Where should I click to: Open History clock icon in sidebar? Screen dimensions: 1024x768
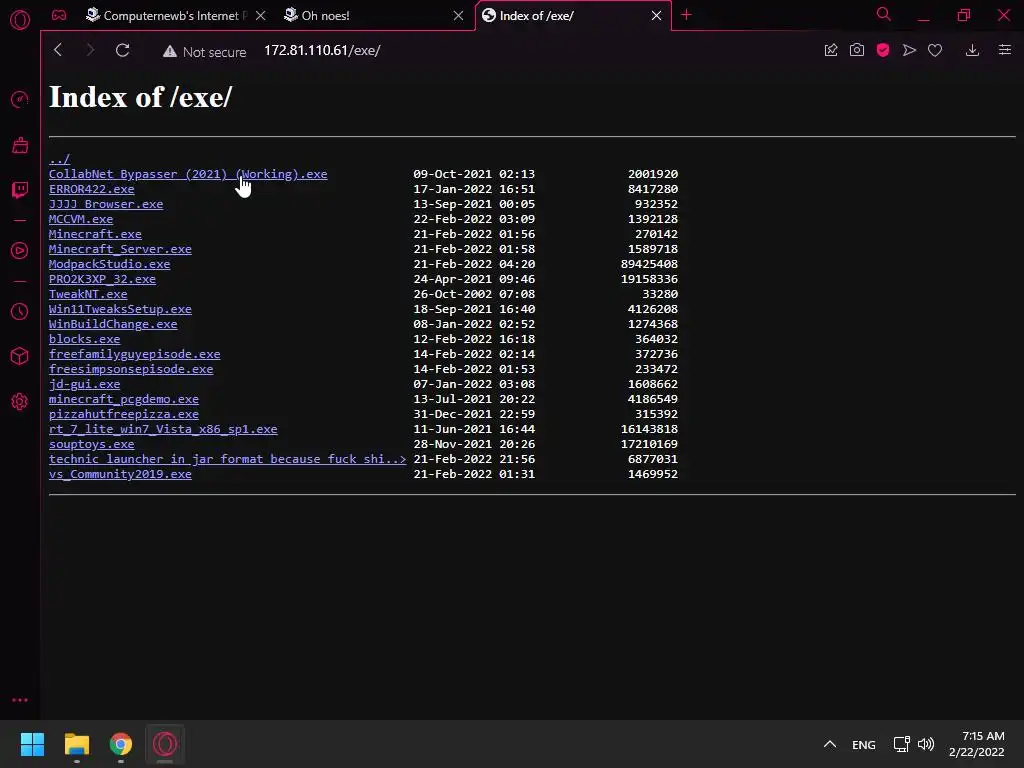20,312
